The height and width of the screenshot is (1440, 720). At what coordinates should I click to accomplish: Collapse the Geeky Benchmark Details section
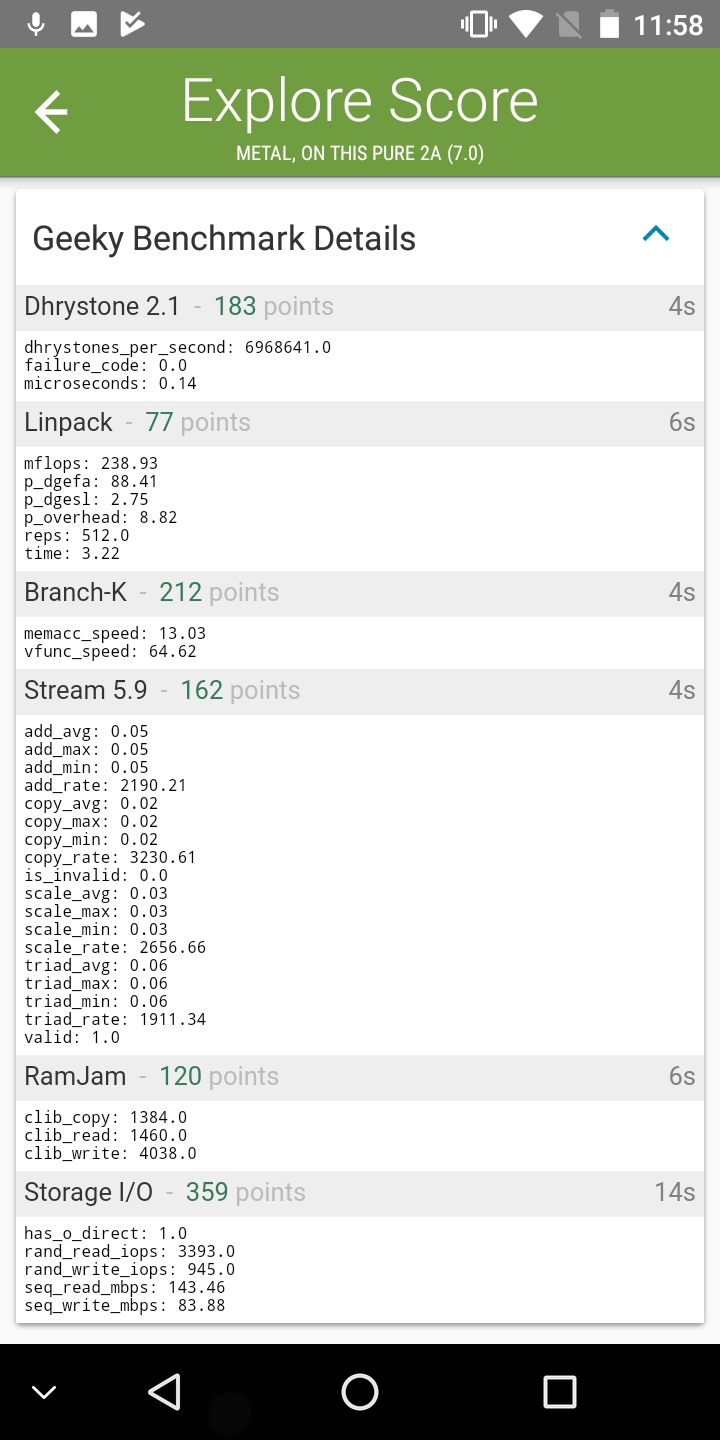pyautogui.click(x=655, y=235)
